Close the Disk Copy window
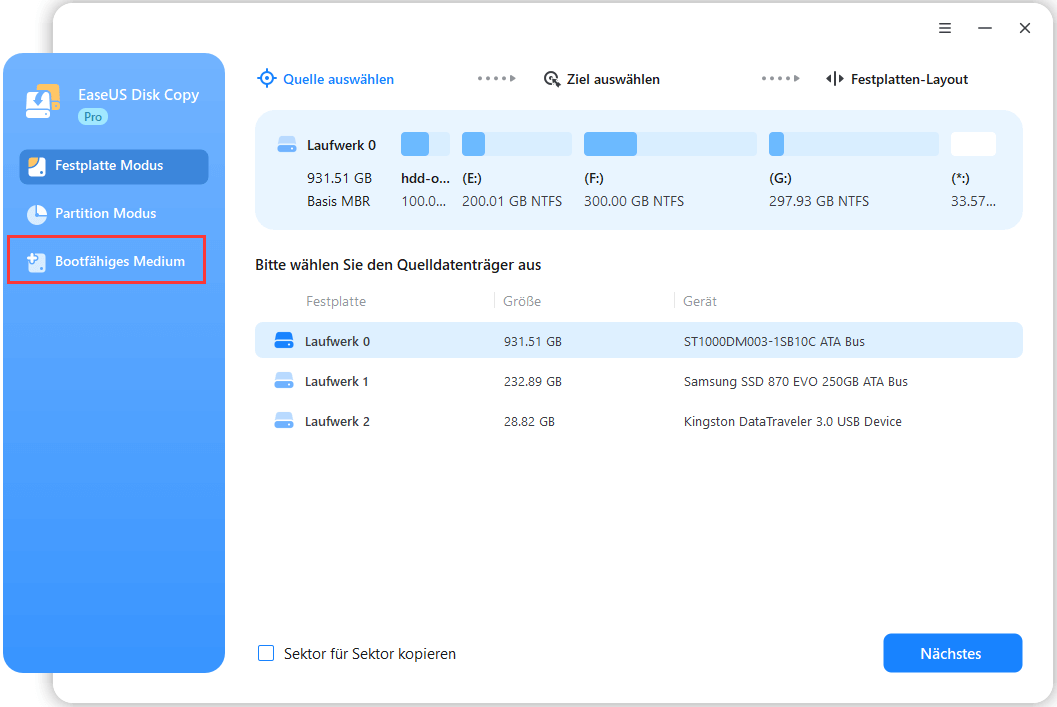 [1025, 28]
